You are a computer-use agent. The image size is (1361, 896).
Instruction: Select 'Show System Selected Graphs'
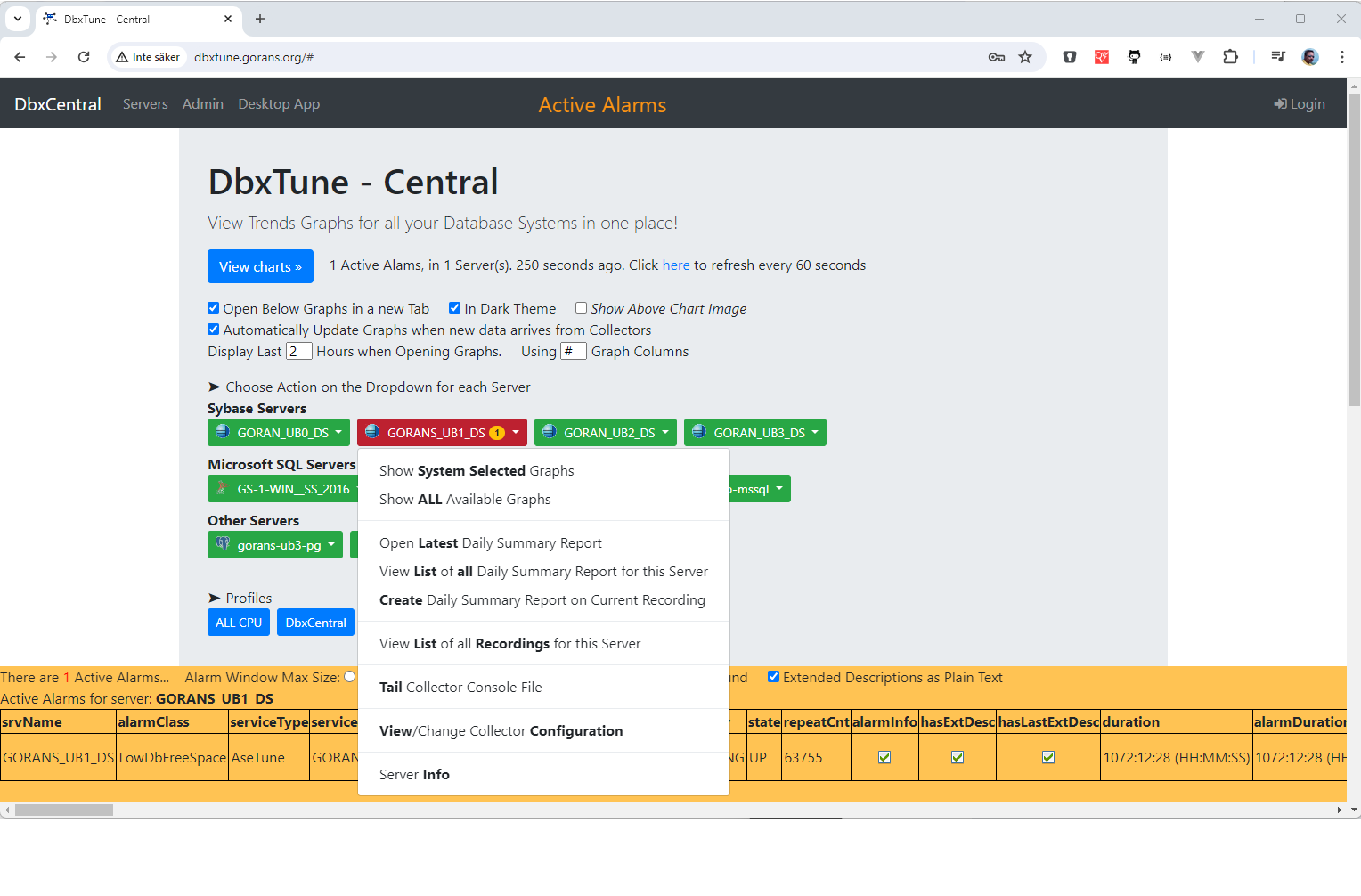pos(543,470)
